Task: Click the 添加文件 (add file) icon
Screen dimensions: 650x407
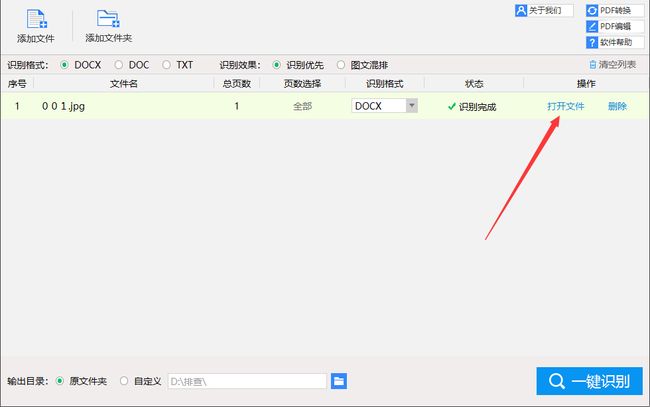Action: (x=36, y=19)
